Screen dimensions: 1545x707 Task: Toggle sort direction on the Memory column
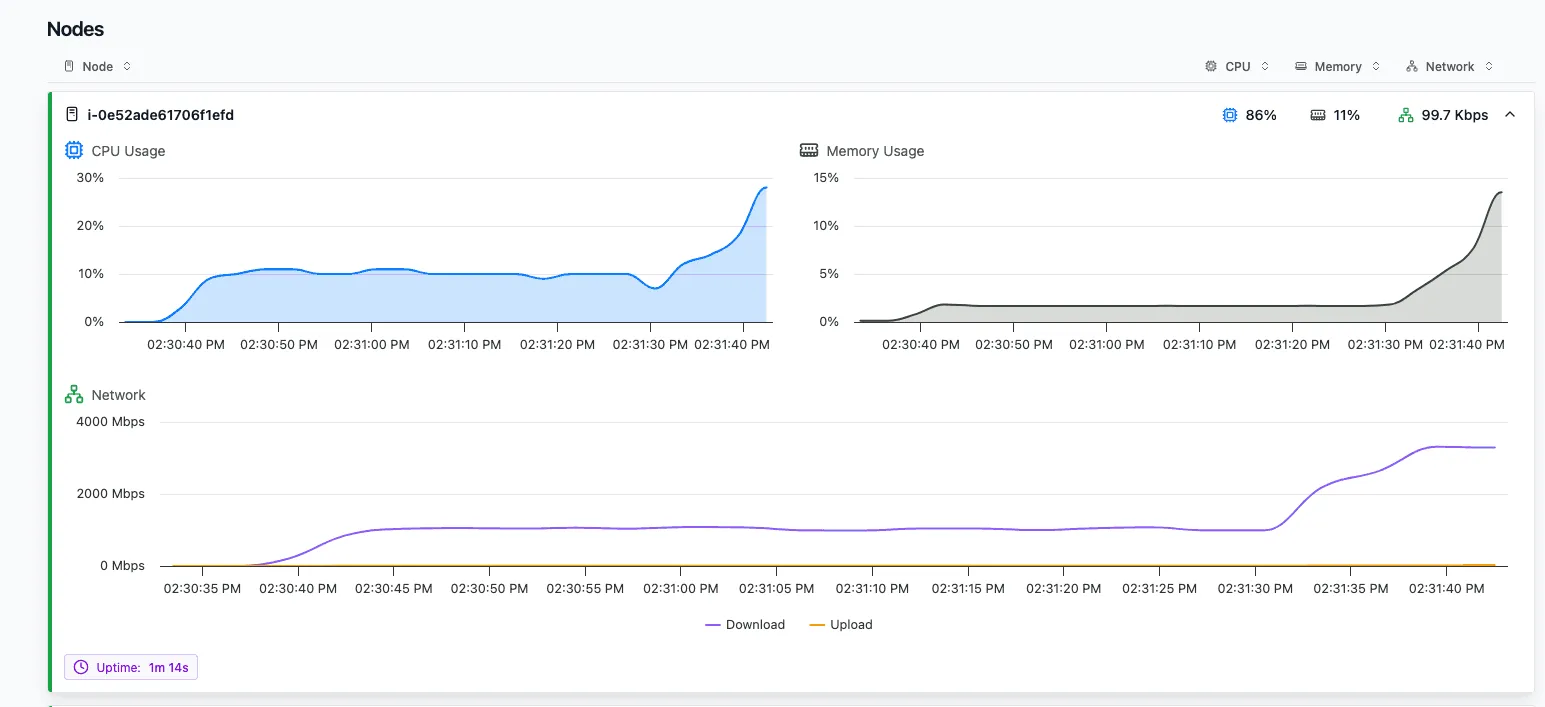pyautogui.click(x=1376, y=66)
